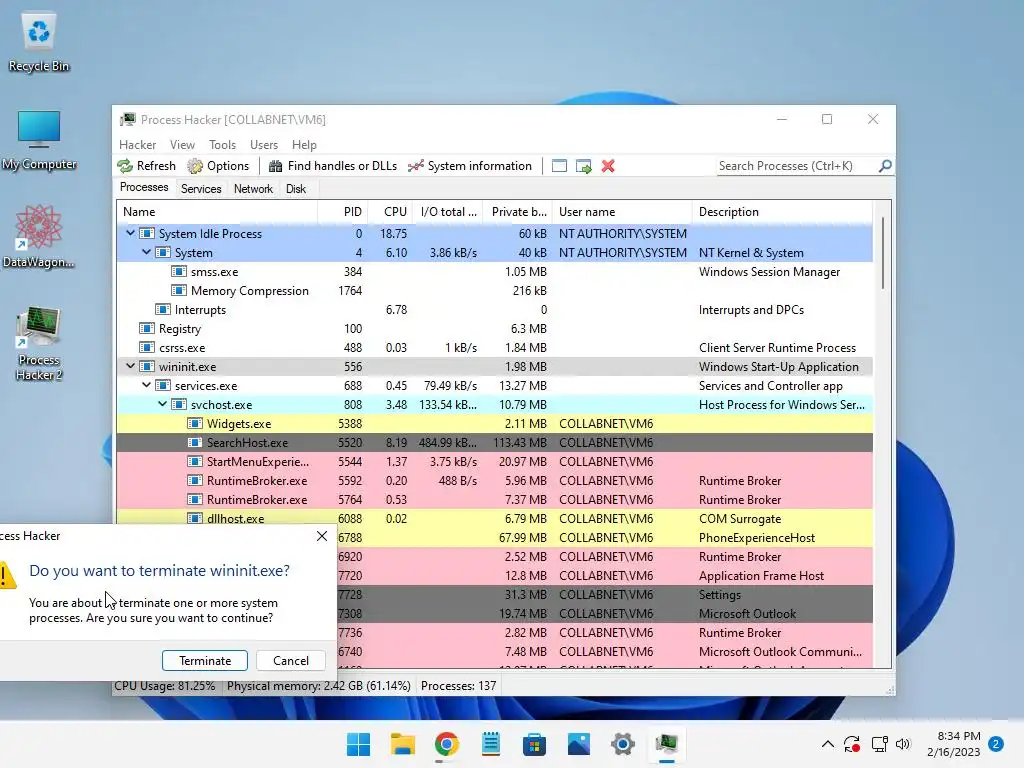The height and width of the screenshot is (768, 1024).
Task: Click Cancel in the terminate dialog
Action: coord(291,660)
